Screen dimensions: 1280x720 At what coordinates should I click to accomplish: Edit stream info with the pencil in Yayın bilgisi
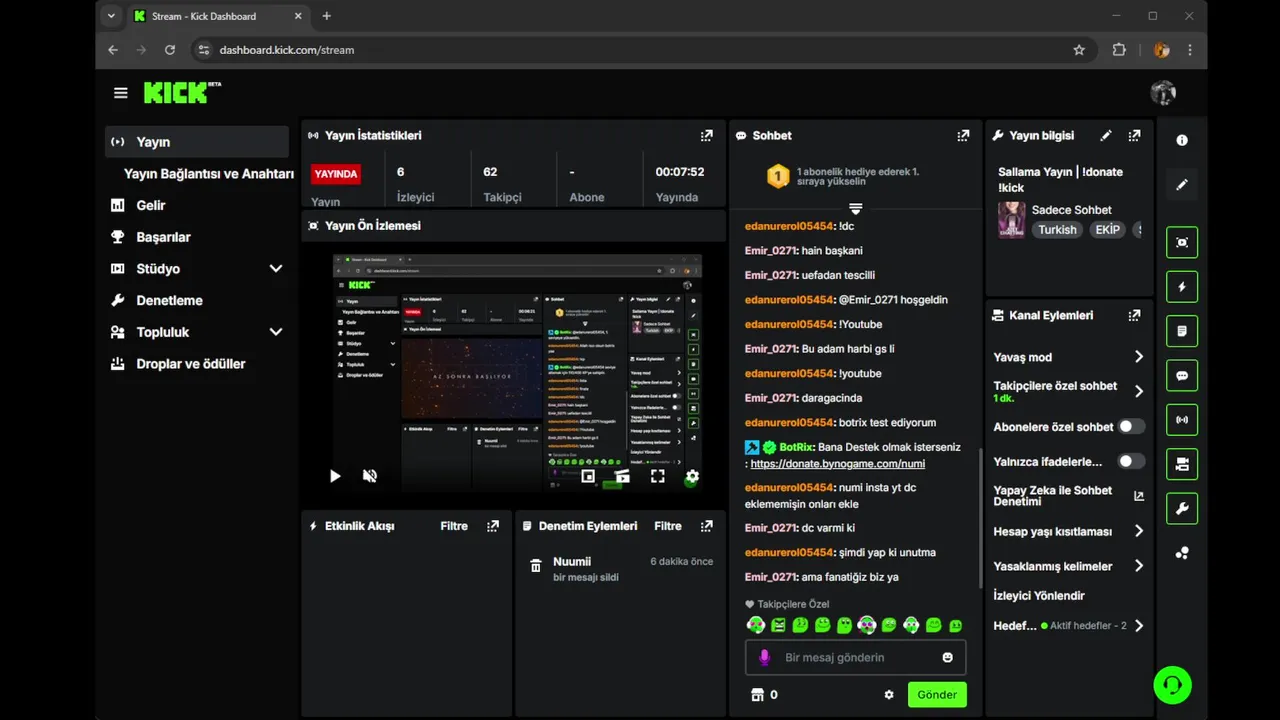1106,135
